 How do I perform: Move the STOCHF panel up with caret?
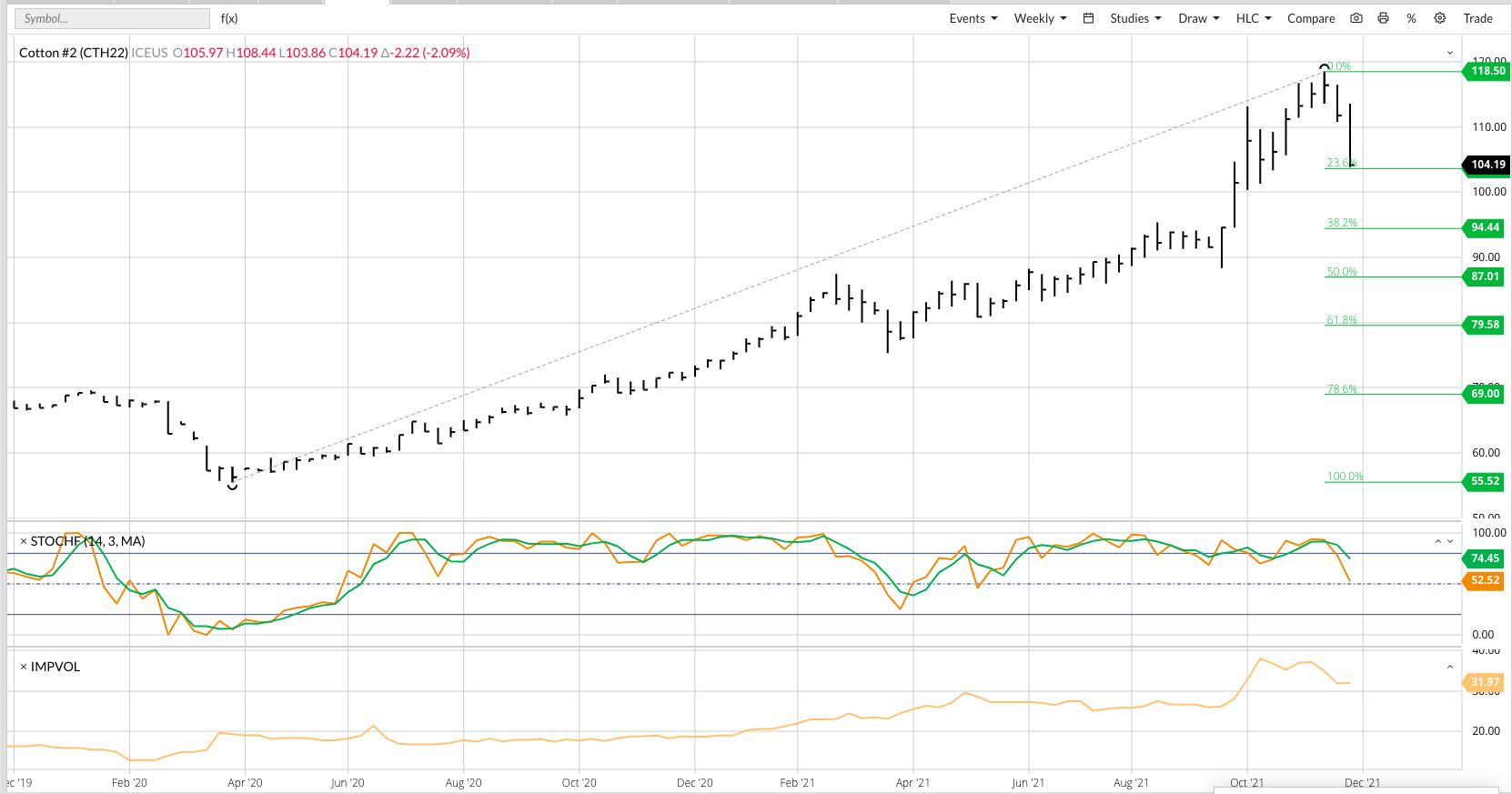pyautogui.click(x=1438, y=541)
